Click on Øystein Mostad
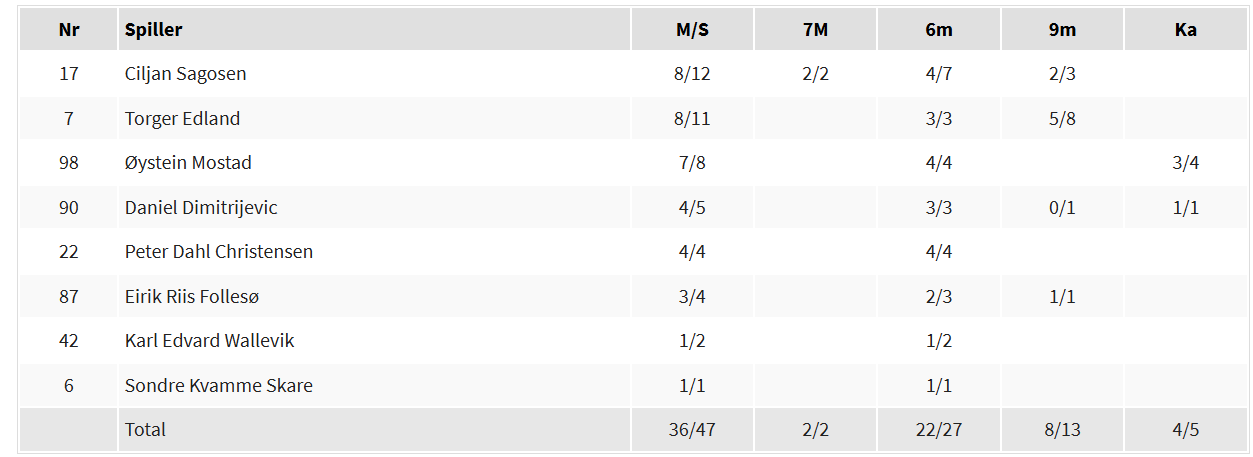This screenshot has width=1253, height=457. pos(188,163)
